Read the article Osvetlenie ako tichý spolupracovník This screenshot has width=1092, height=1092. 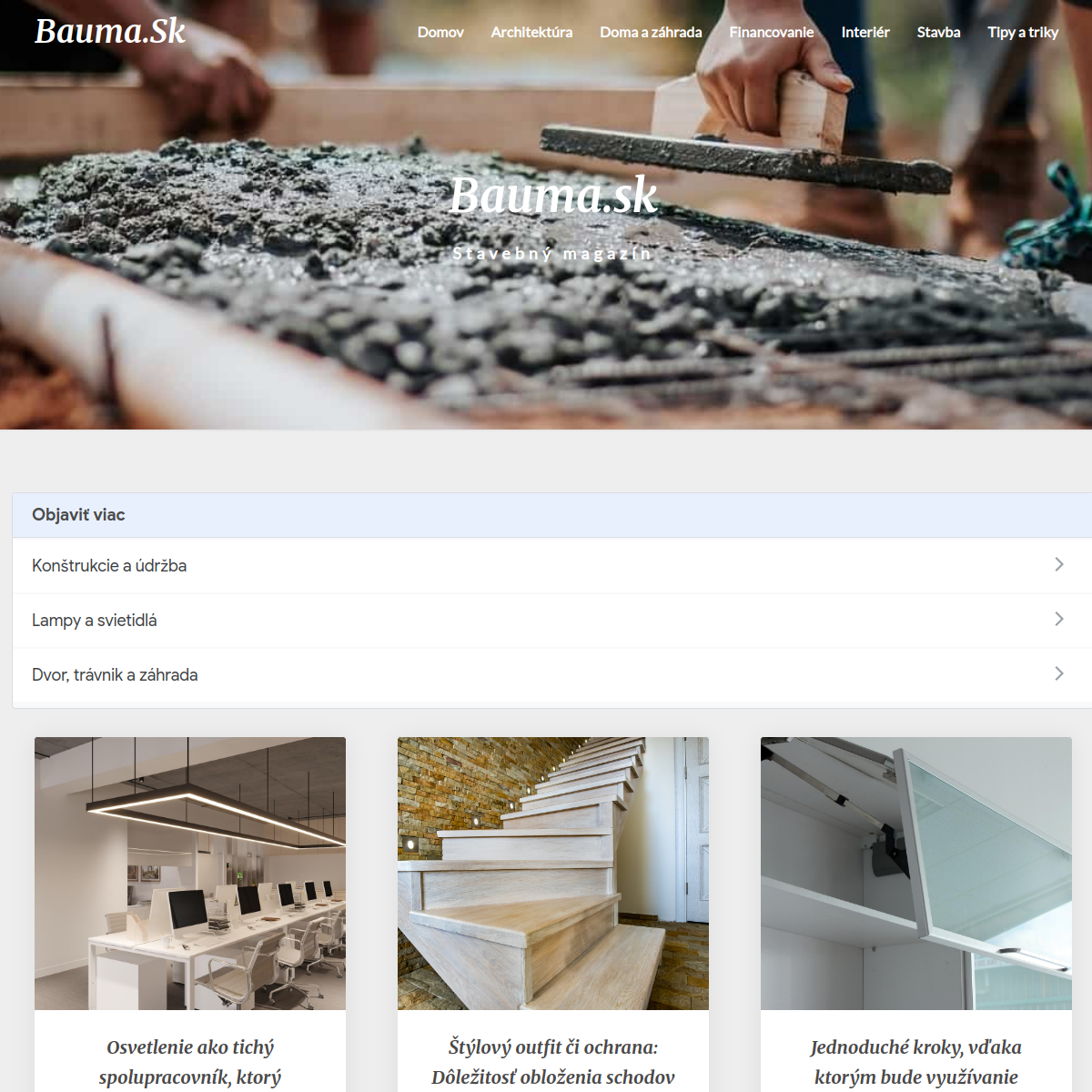[190, 1062]
